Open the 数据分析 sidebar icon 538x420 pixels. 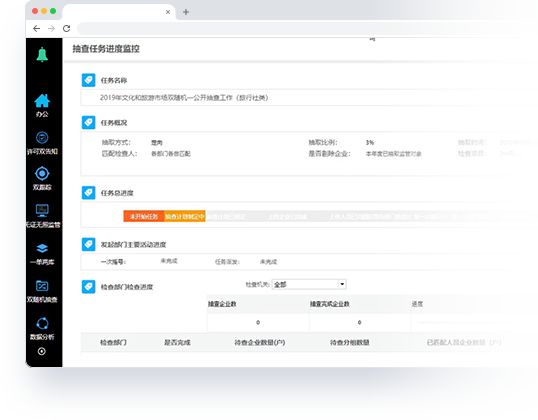(x=42, y=323)
